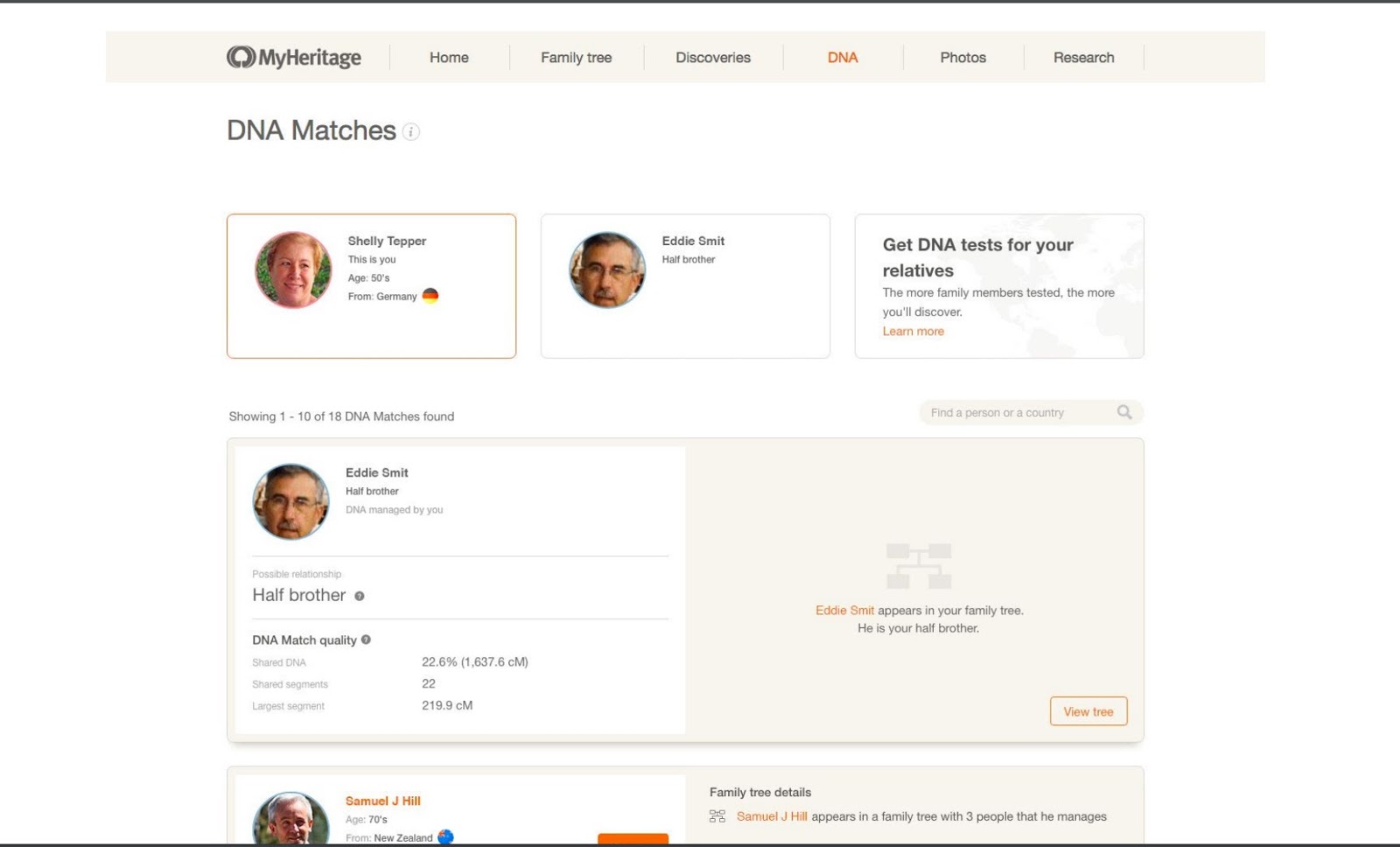This screenshot has width=1400, height=847.
Task: Select the Shelly Tepper name text
Action: [x=387, y=241]
